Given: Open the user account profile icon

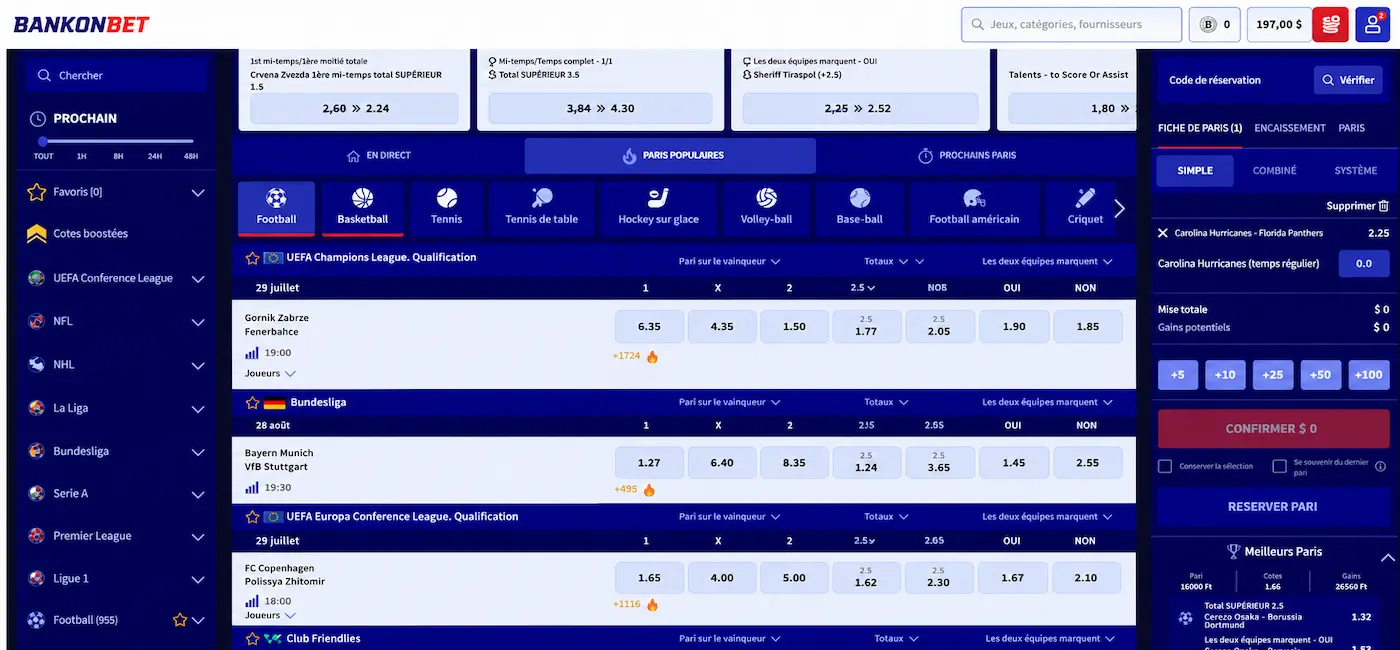Looking at the screenshot, I should [1373, 24].
